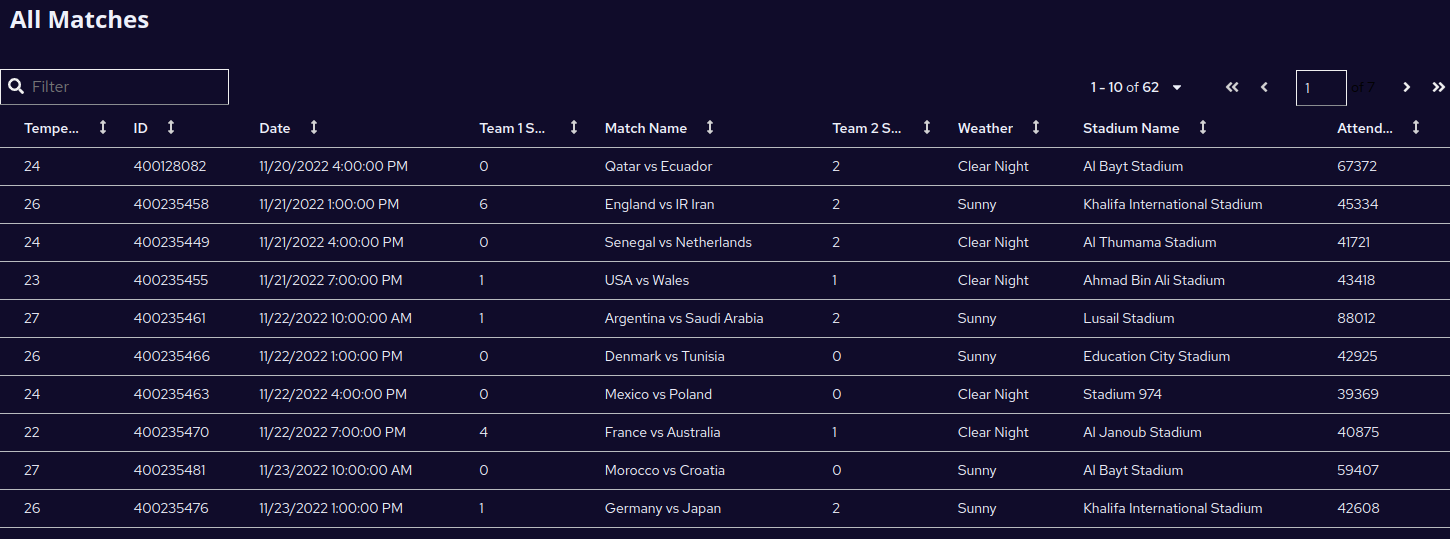The image size is (1450, 539).
Task: Sort by ID column arrows
Action: coord(171,127)
